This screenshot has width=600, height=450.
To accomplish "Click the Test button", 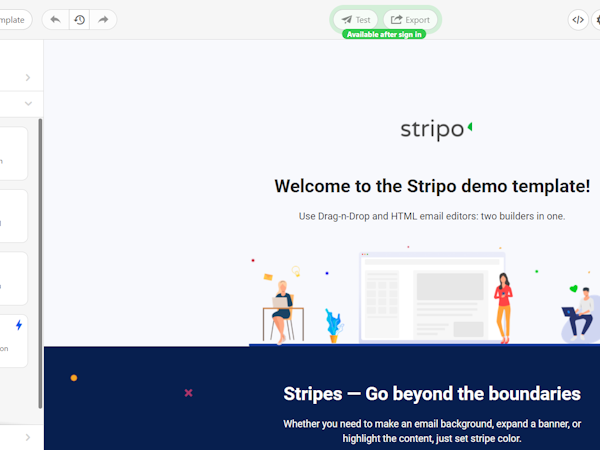I will pyautogui.click(x=355, y=20).
